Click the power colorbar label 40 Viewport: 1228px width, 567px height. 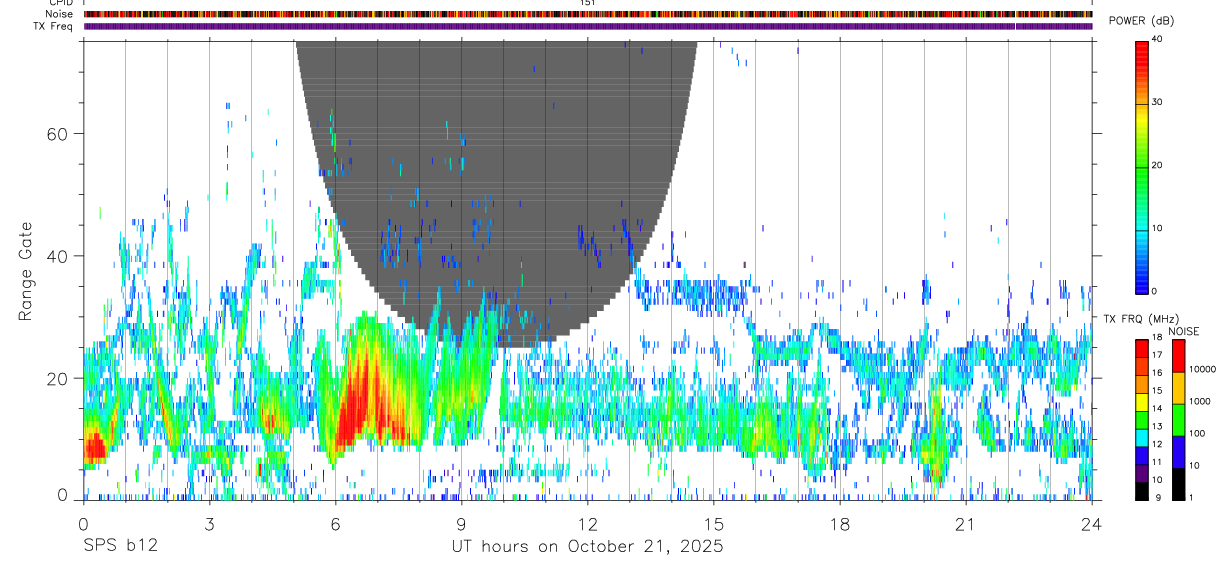pos(1158,39)
